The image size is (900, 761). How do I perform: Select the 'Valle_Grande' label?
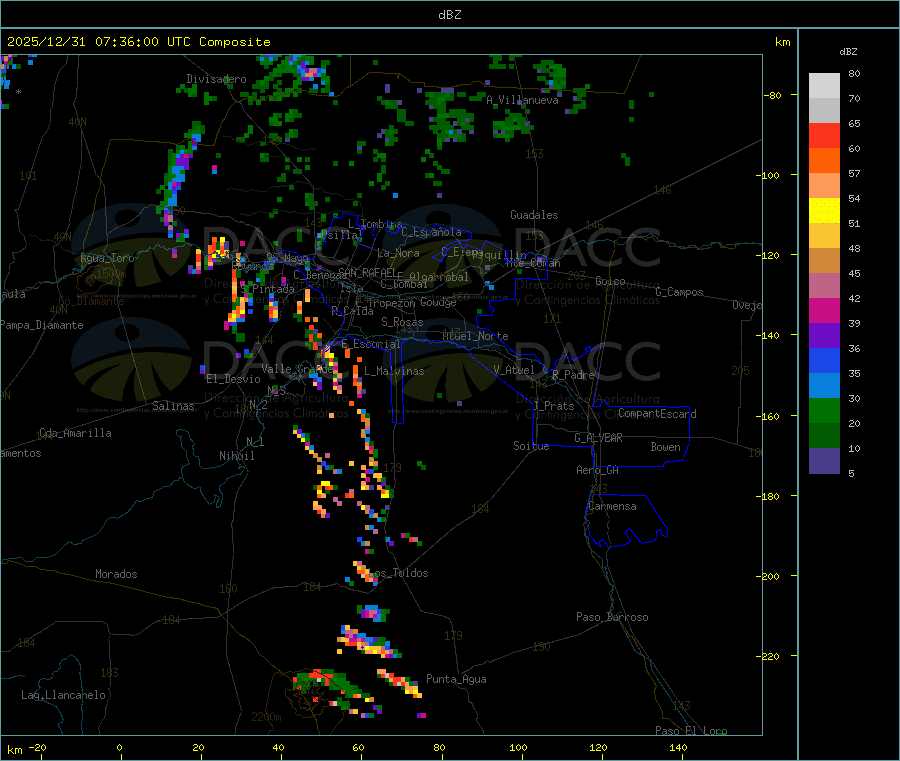(x=298, y=369)
